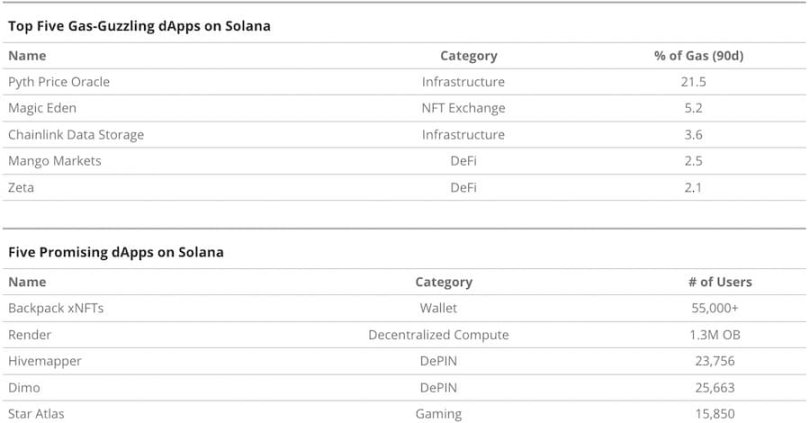Screen dimensions: 810x423
Task: Select the Backpack xNFTs entry
Action: click(56, 308)
